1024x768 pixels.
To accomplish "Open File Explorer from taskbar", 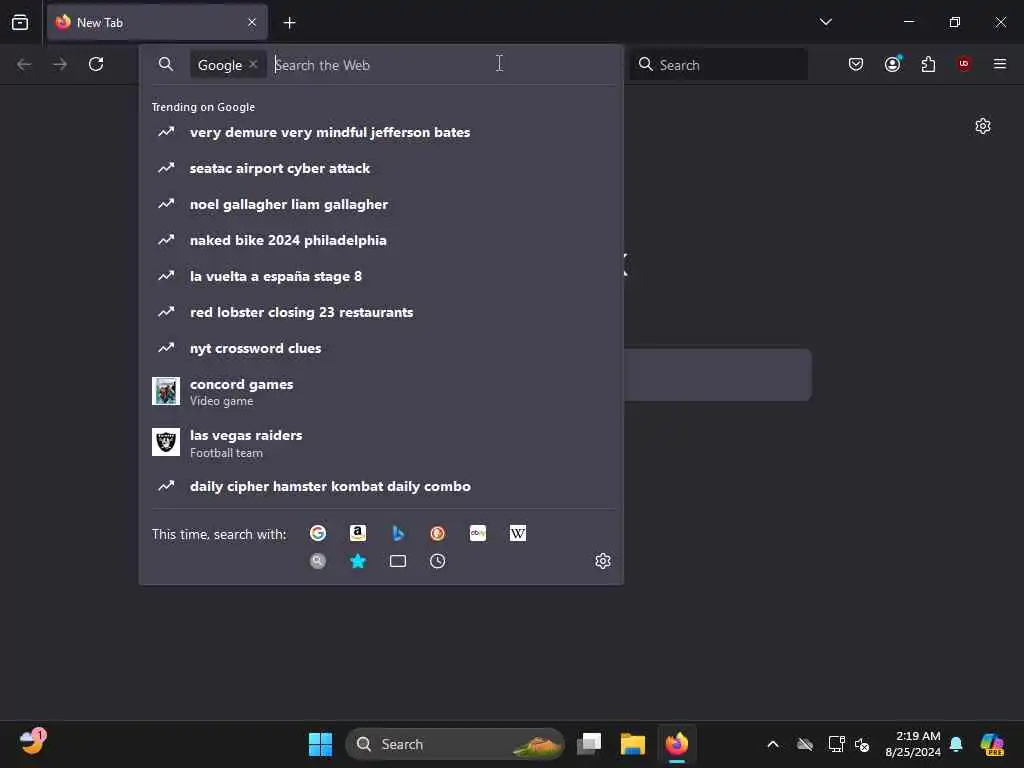I will click(632, 744).
